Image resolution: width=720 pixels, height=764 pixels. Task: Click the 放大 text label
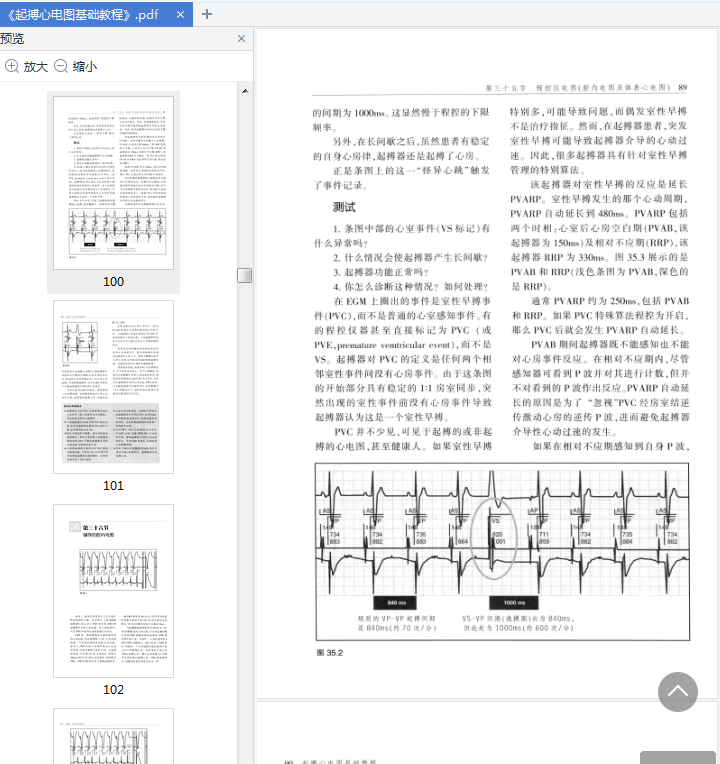pyautogui.click(x=36, y=66)
